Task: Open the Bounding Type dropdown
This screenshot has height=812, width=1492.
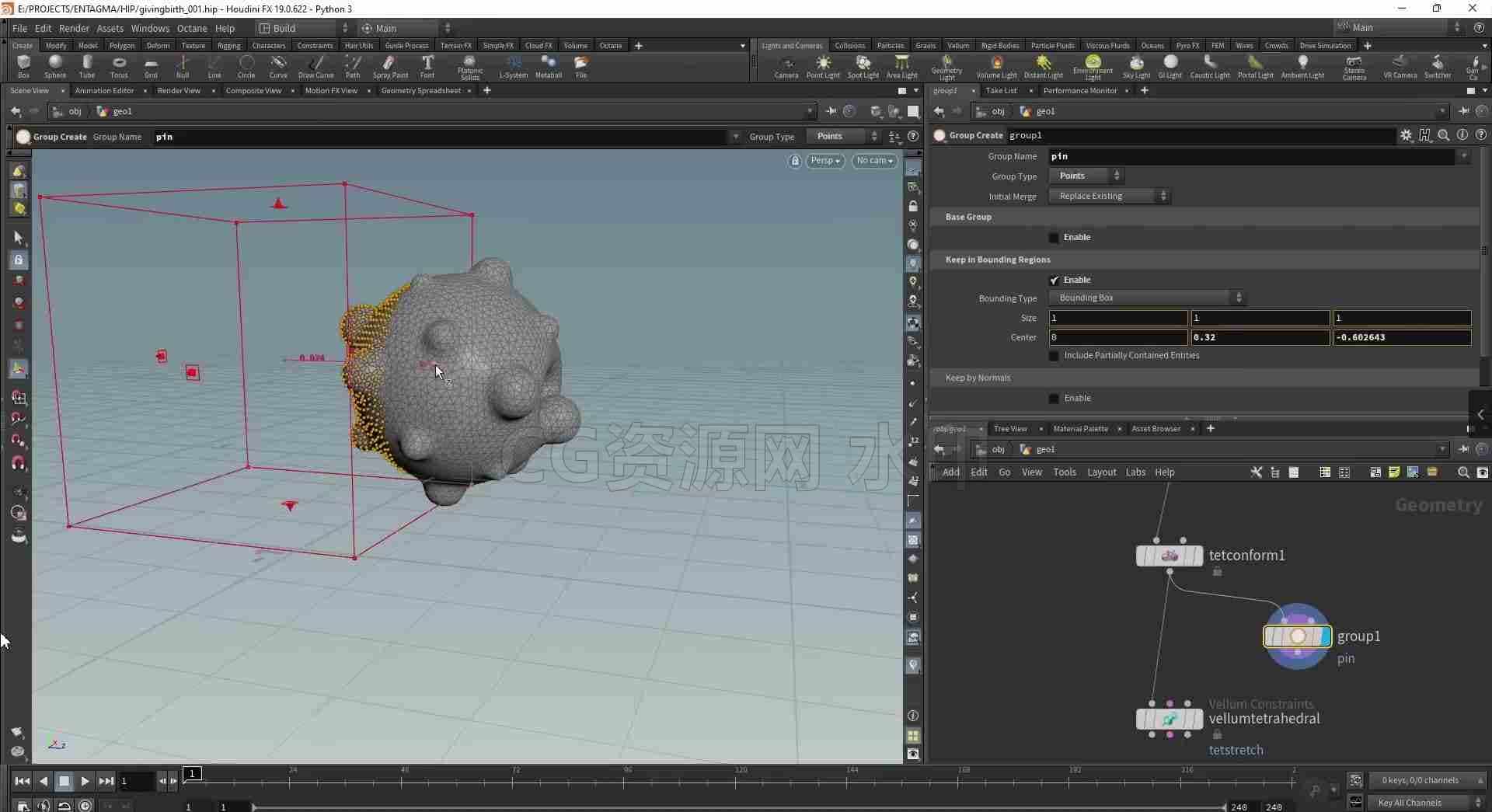Action: 1147,298
